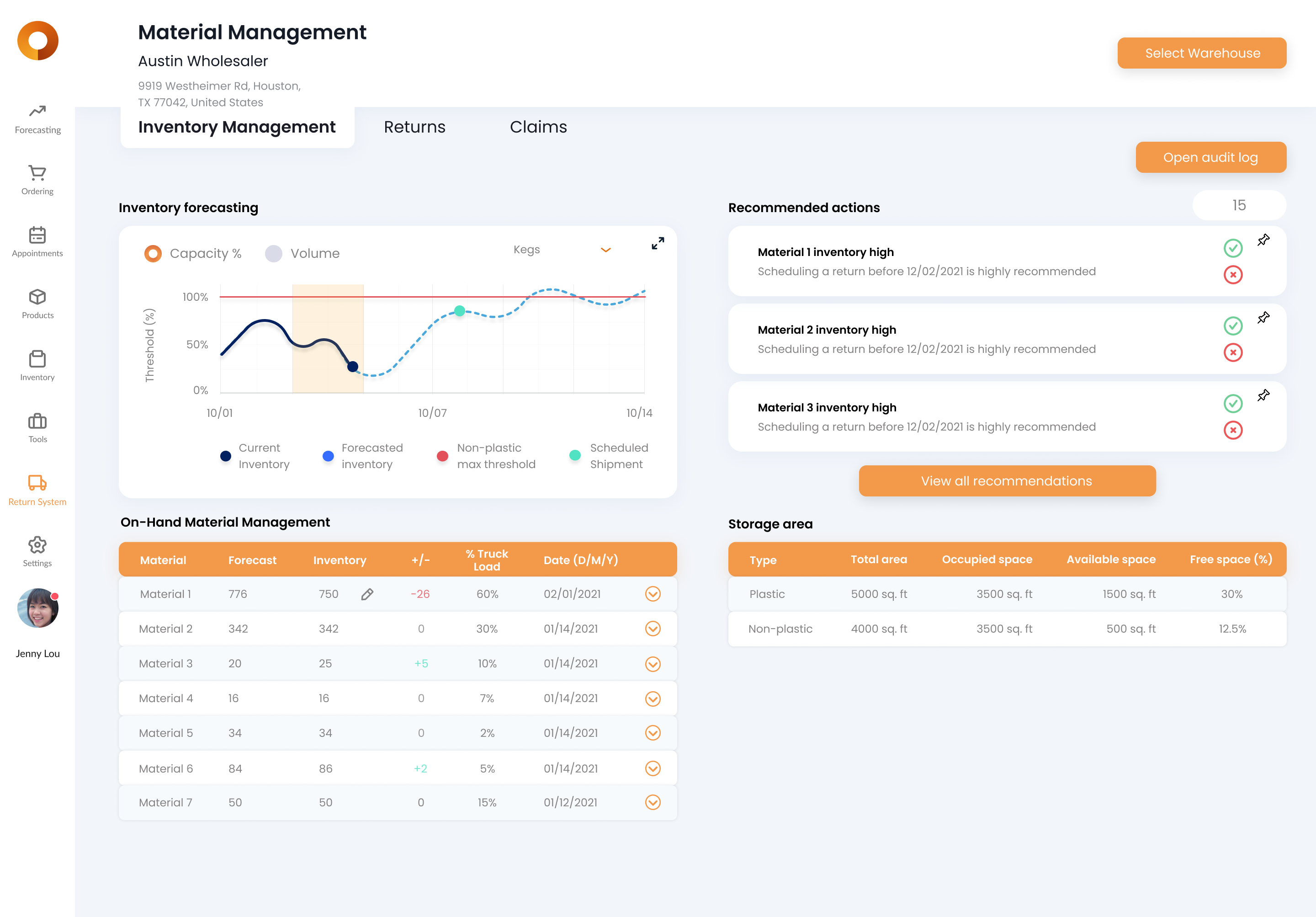Navigate to Products via sidebar icon
1316x917 pixels.
37,303
